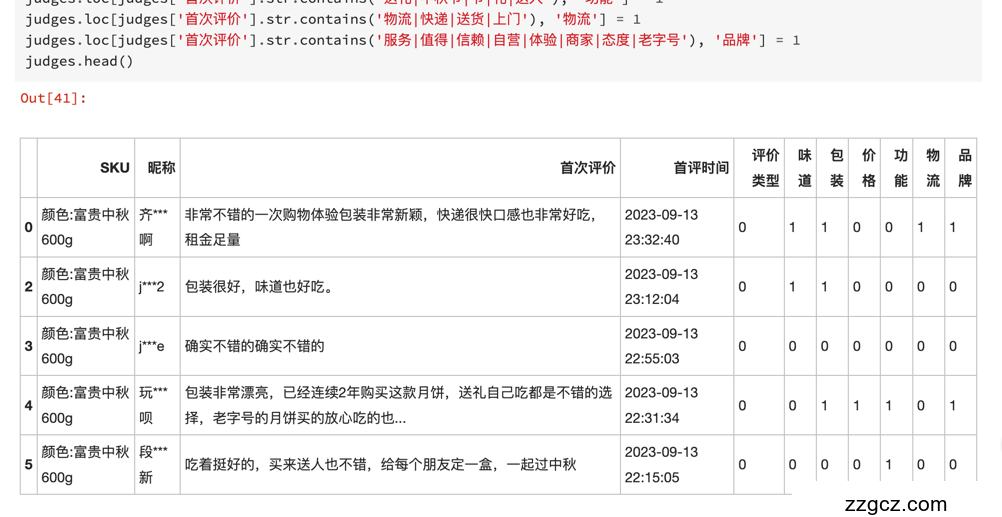Select the 首评时间 column header
The image size is (1002, 517).
pos(700,168)
